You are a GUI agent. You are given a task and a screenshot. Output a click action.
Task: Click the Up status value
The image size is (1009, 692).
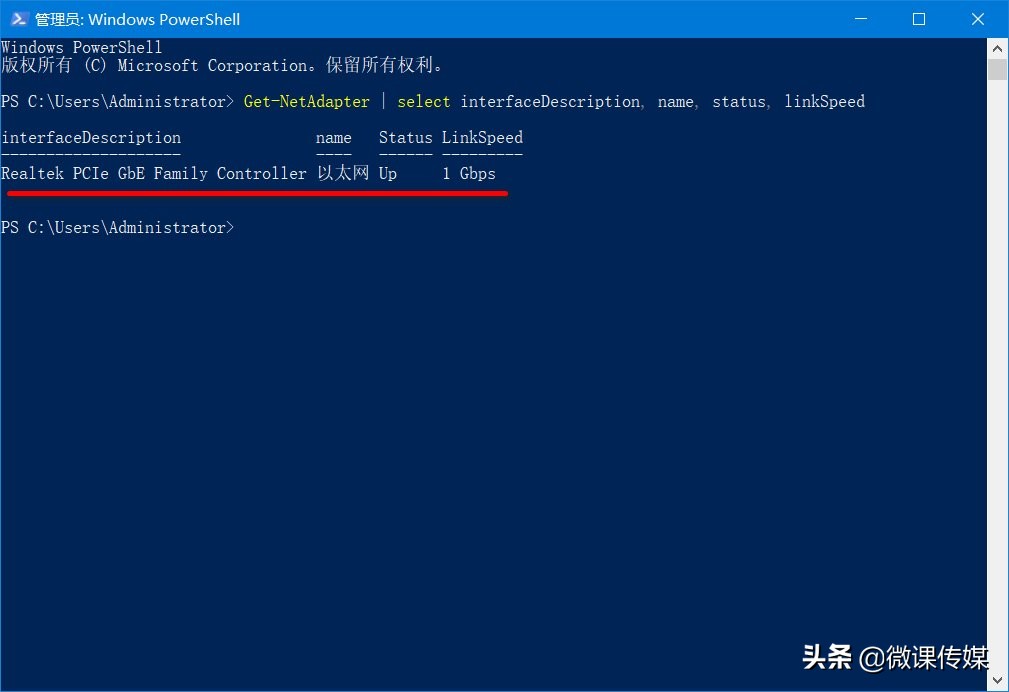(x=387, y=173)
